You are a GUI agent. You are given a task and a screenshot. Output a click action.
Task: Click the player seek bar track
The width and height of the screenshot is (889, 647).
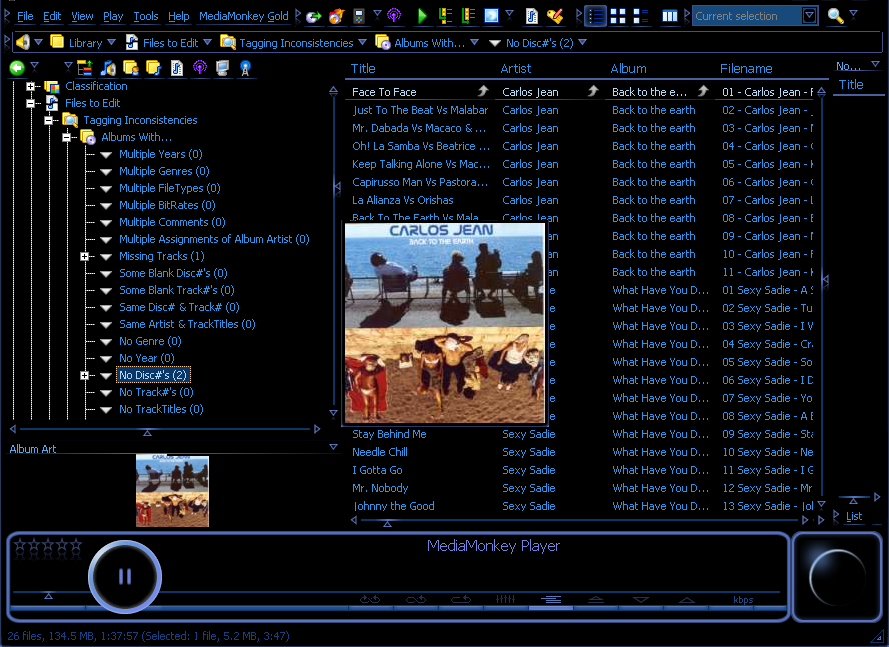(397, 592)
